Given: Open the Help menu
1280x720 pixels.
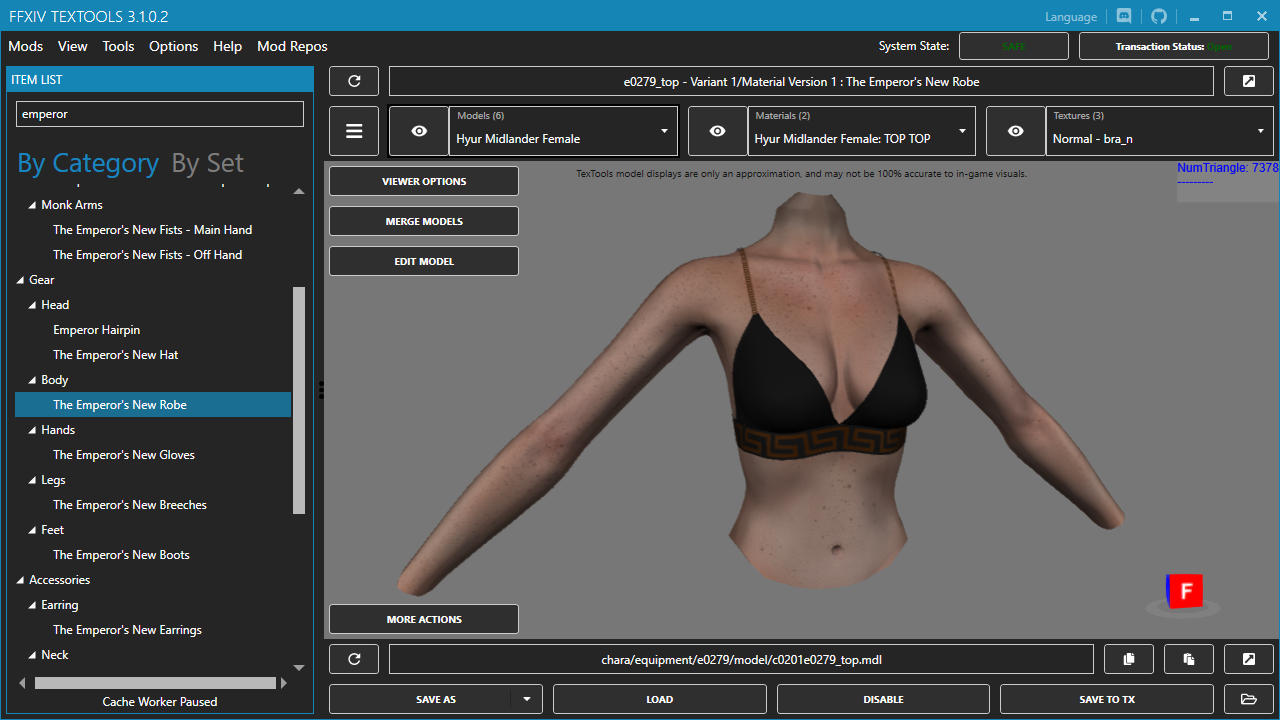Looking at the screenshot, I should [x=228, y=46].
